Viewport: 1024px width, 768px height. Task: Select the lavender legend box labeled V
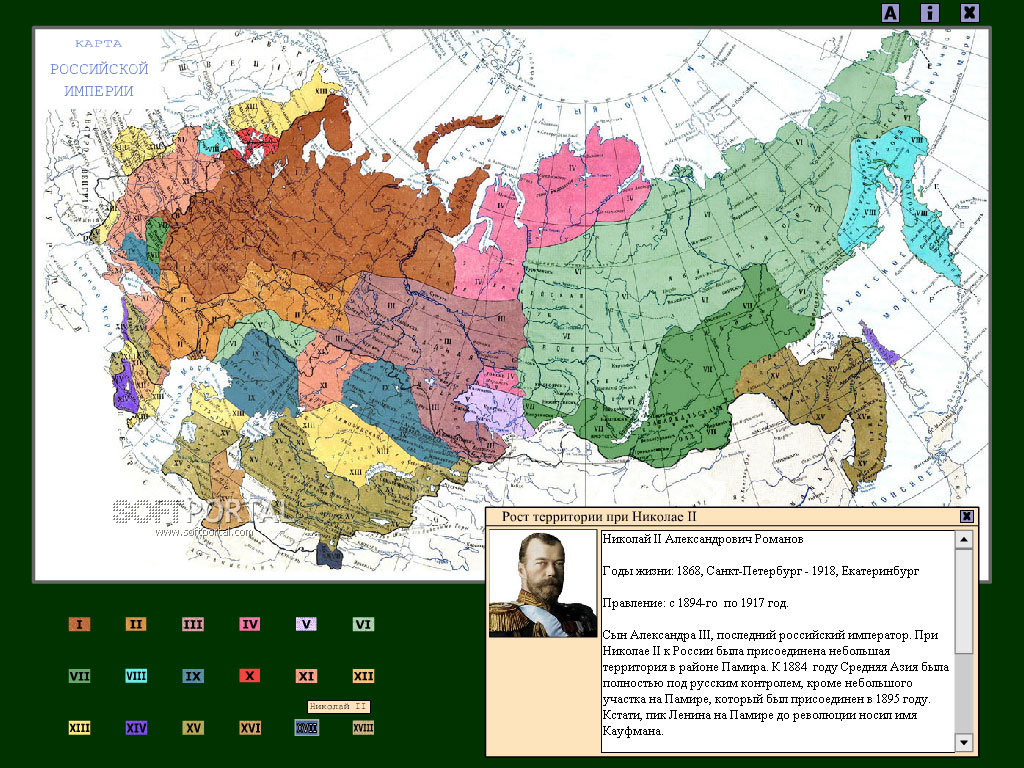click(x=307, y=624)
